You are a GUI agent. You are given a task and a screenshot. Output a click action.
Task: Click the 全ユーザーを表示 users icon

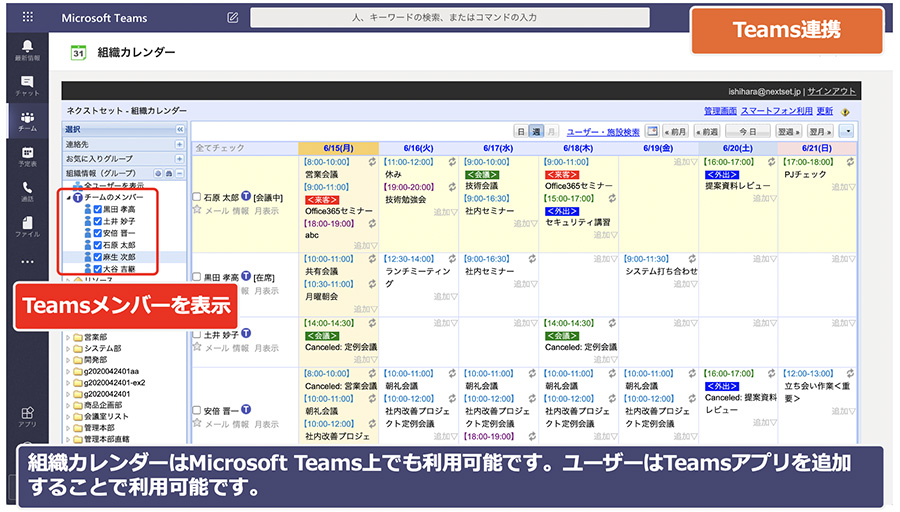click(x=77, y=186)
